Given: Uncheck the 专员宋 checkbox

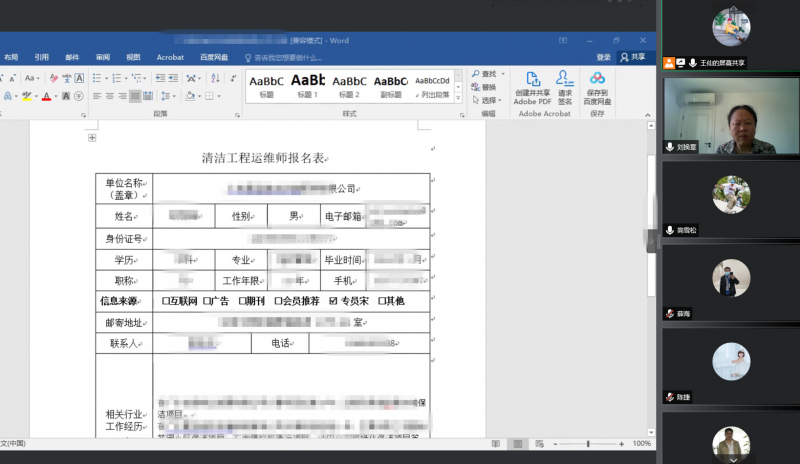Looking at the screenshot, I should coord(333,301).
